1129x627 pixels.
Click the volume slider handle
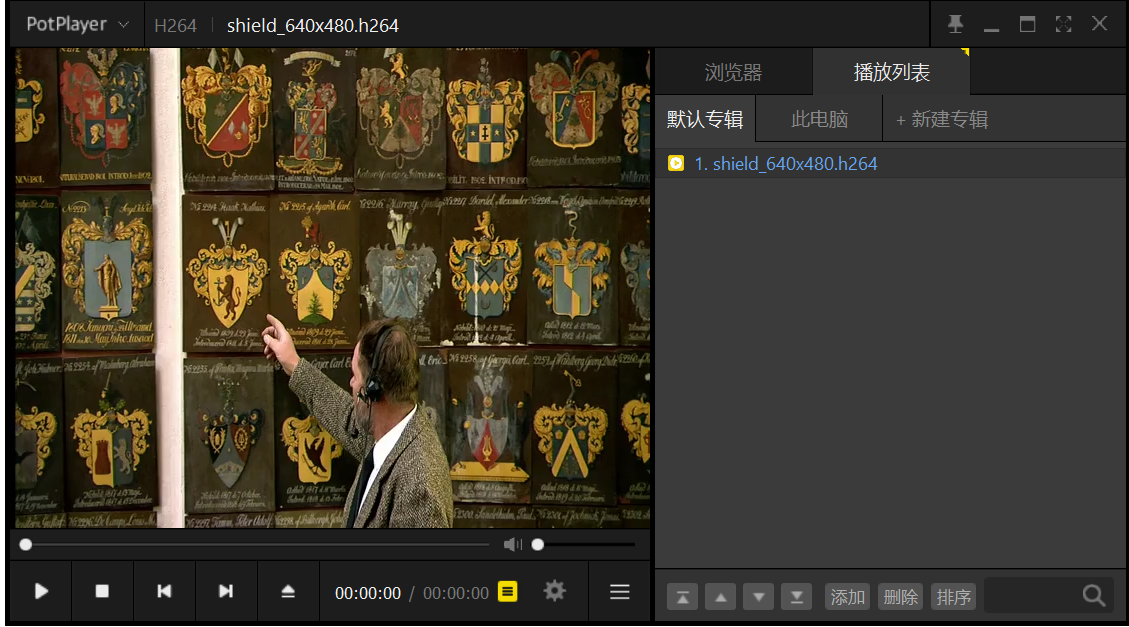coord(538,544)
